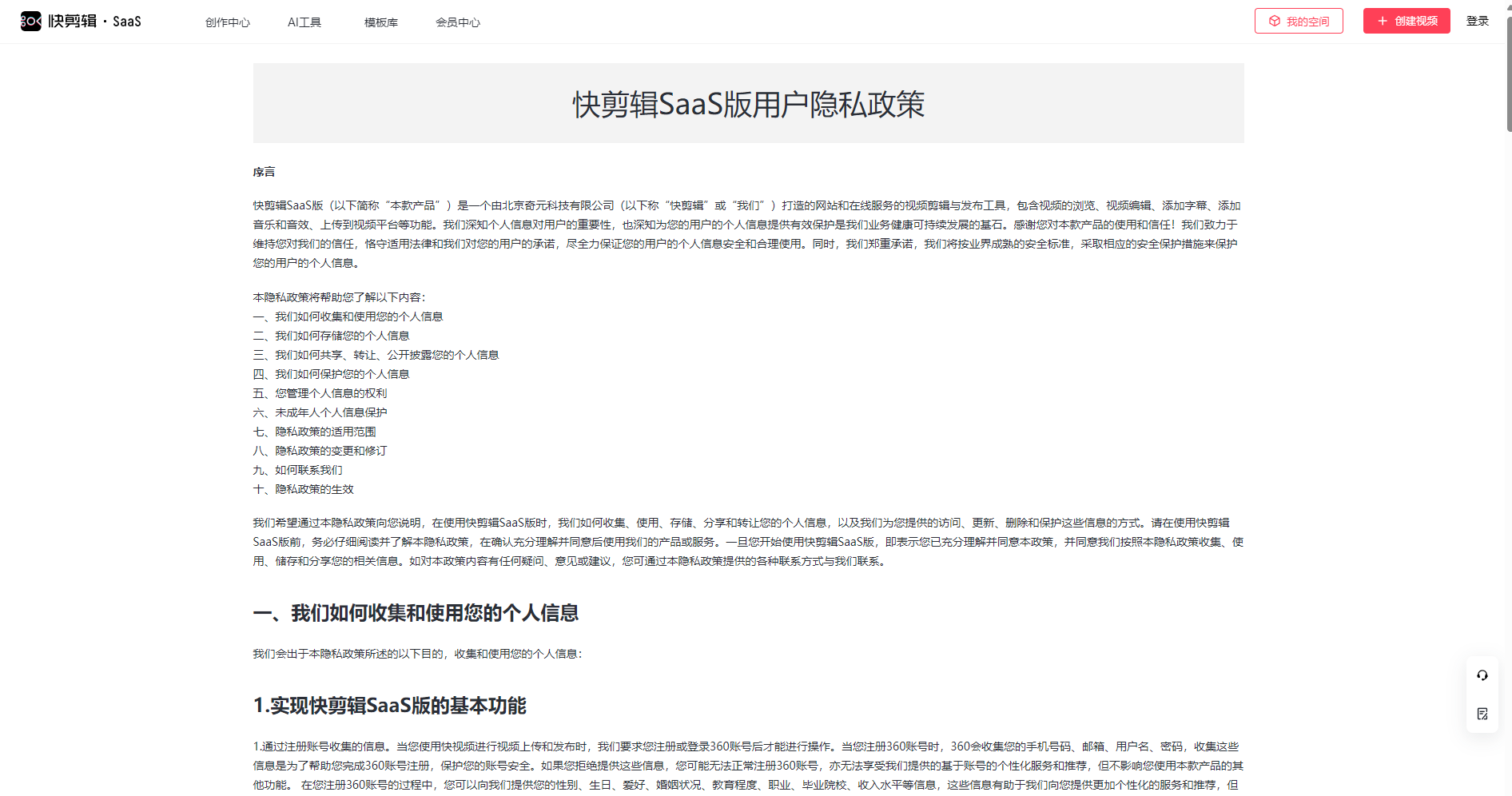Click line 四、我们如何保护您的个人信息
The height and width of the screenshot is (796, 1512).
[331, 374]
